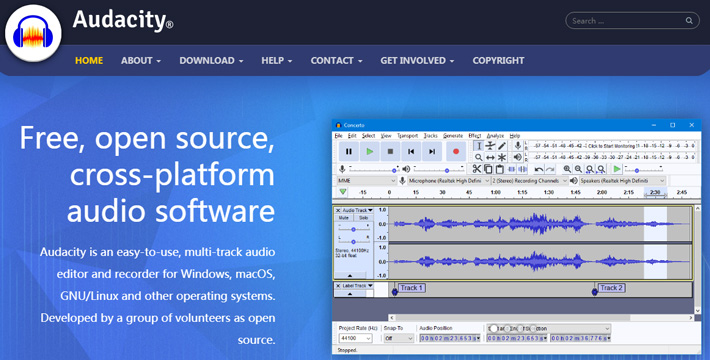
Task: Undo the last action
Action: tap(539, 169)
